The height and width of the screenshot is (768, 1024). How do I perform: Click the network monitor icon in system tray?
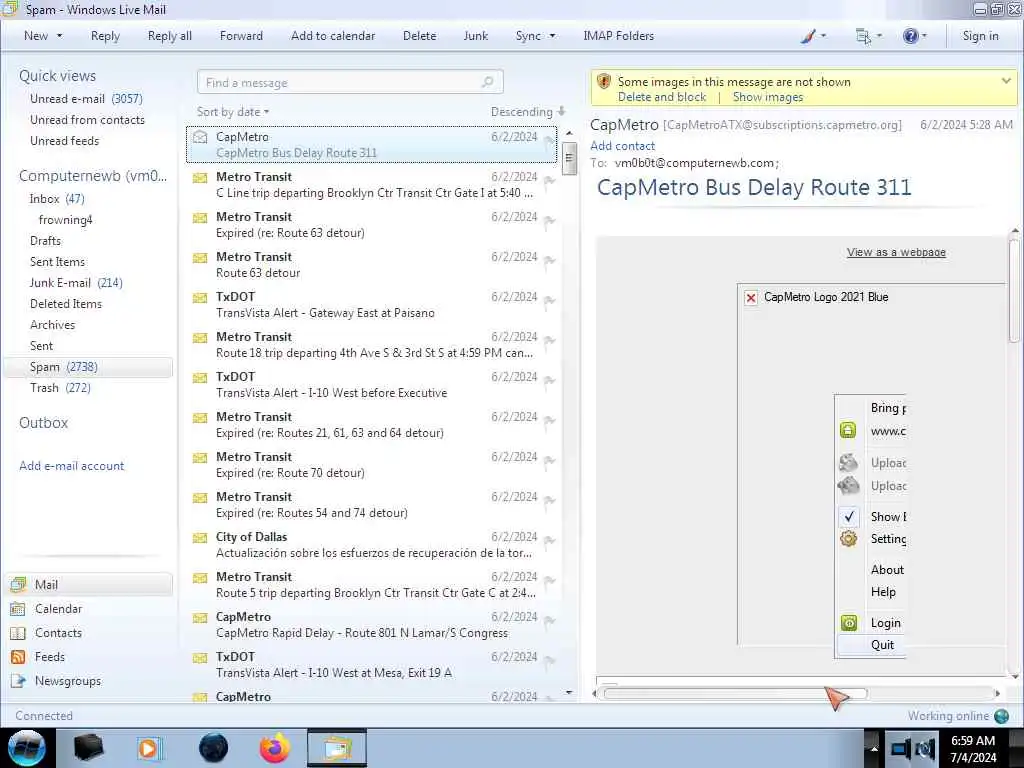point(901,748)
